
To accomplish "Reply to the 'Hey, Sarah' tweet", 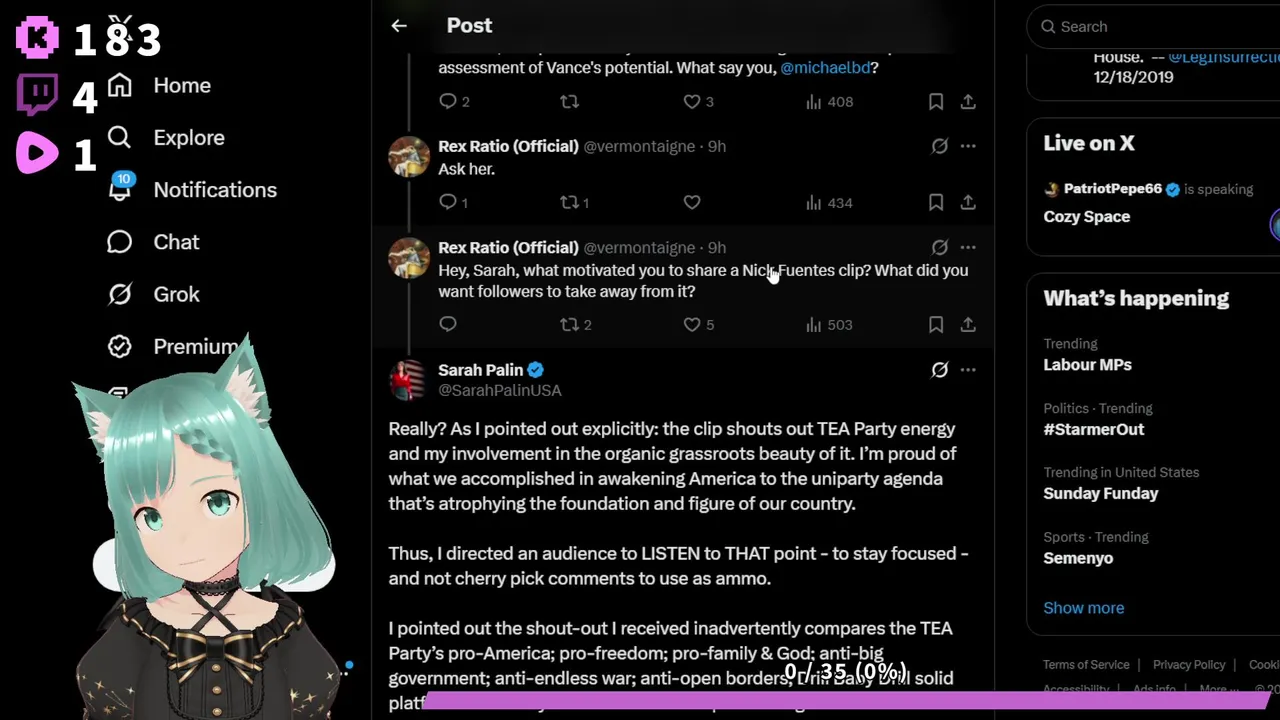I will 448,325.
